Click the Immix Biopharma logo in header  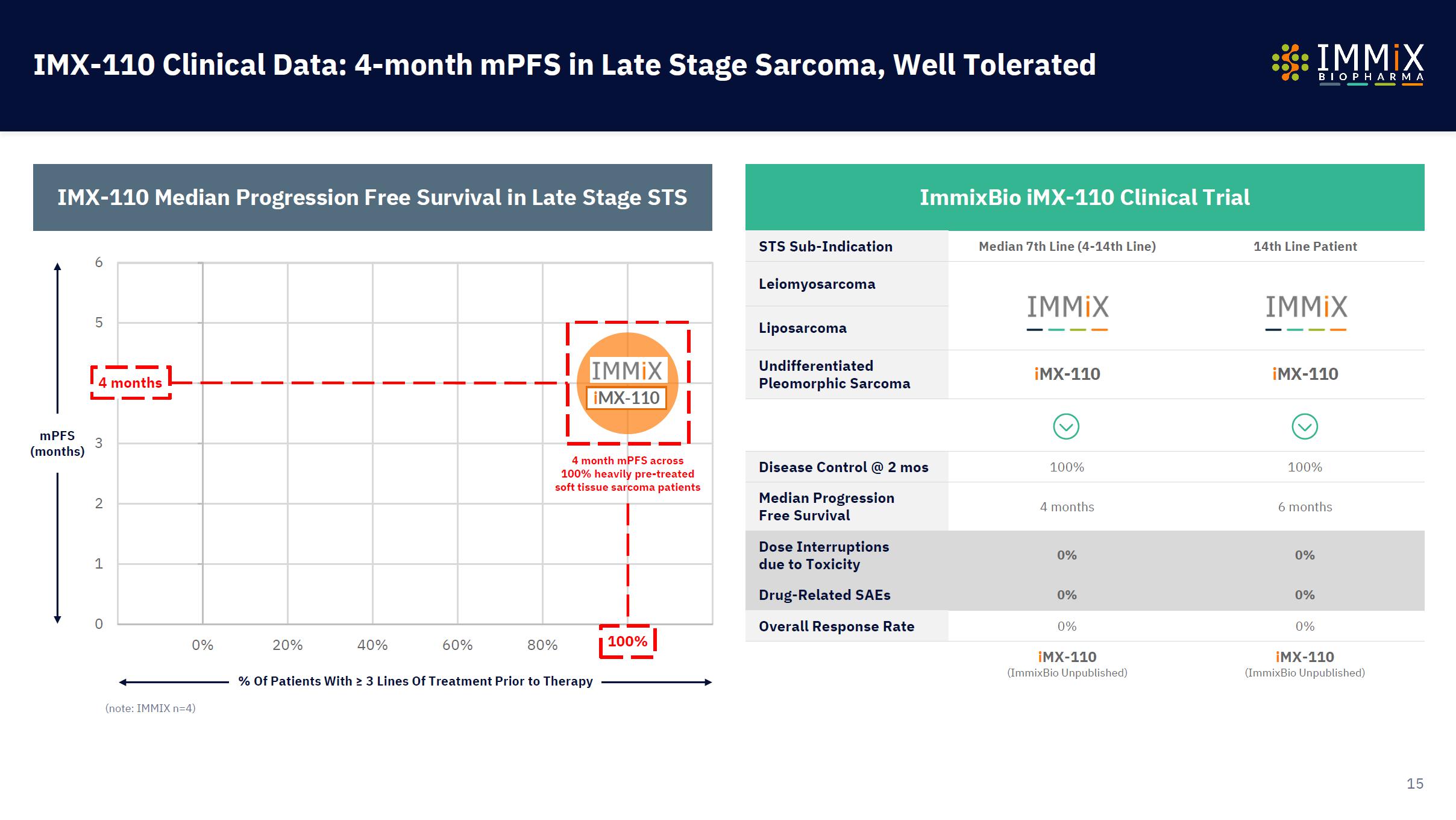tap(1348, 63)
